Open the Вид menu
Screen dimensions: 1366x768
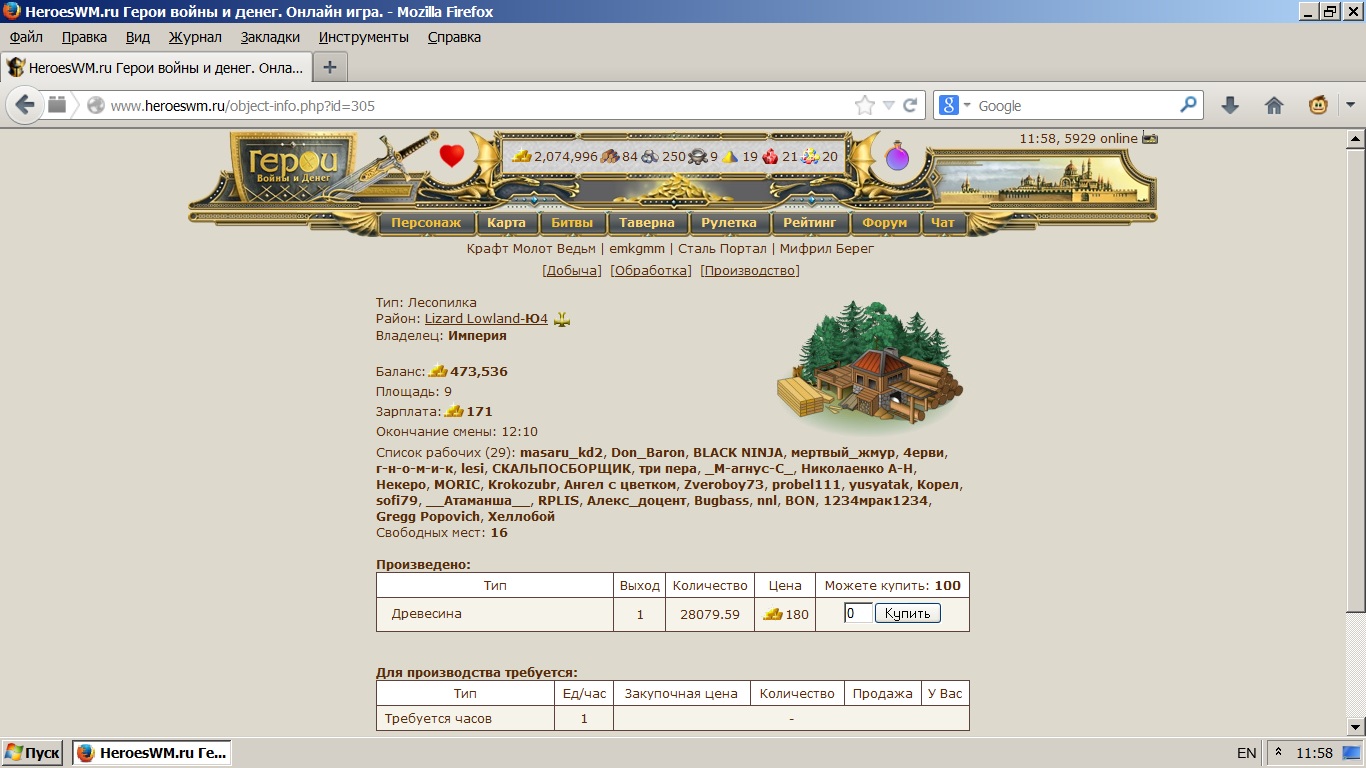pyautogui.click(x=138, y=37)
